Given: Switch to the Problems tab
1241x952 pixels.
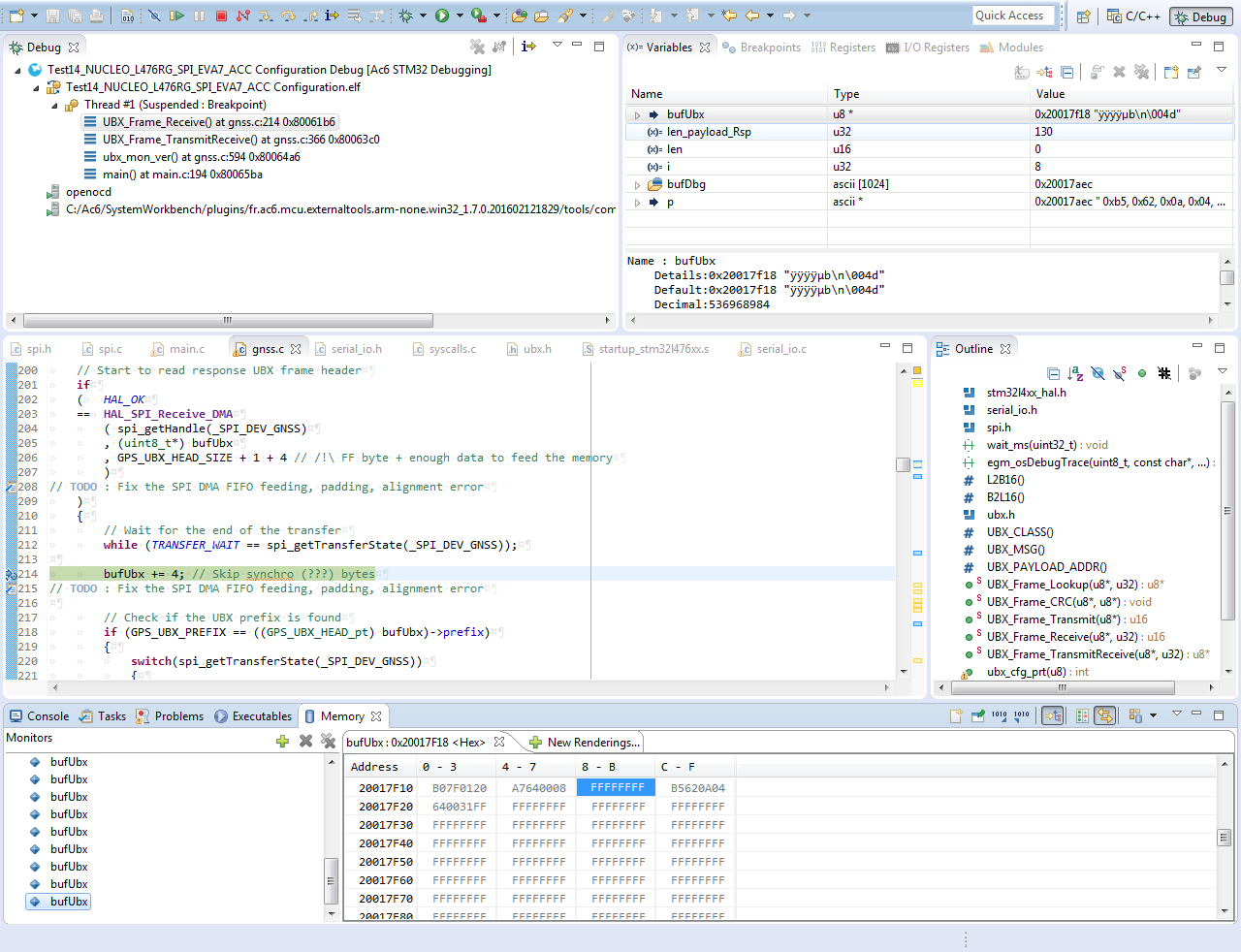Looking at the screenshot, I should (x=170, y=716).
